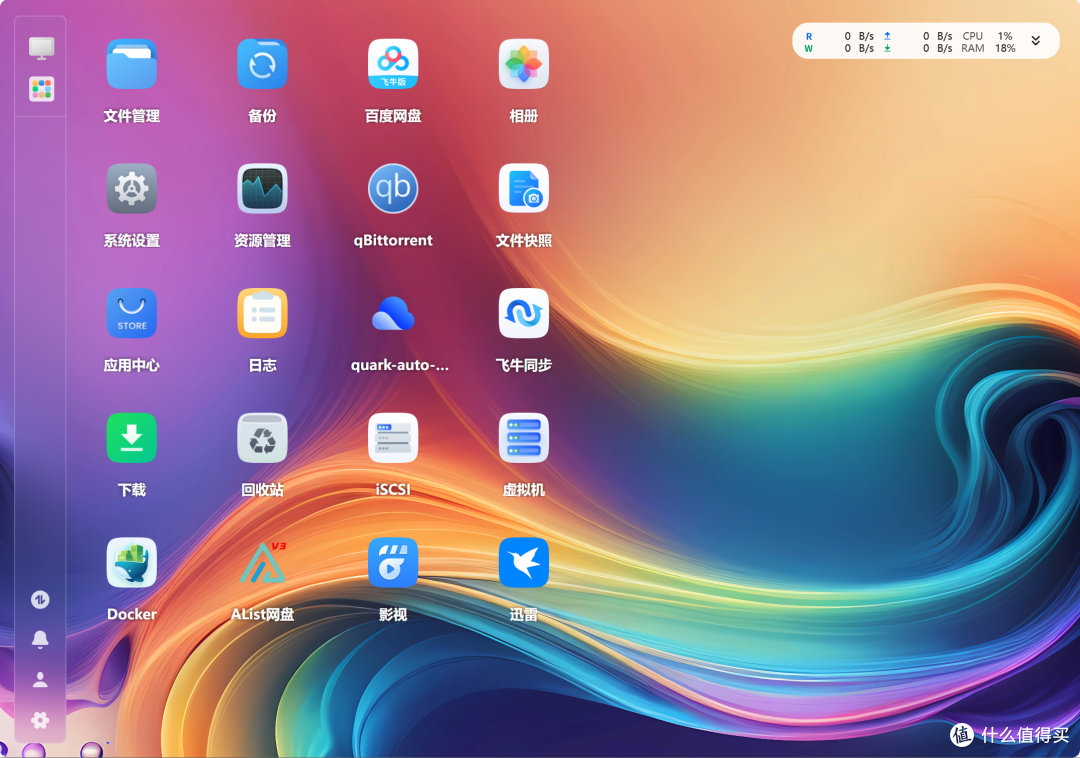This screenshot has height=758, width=1080.
Task: Open the 相册 photo album app
Action: click(523, 64)
